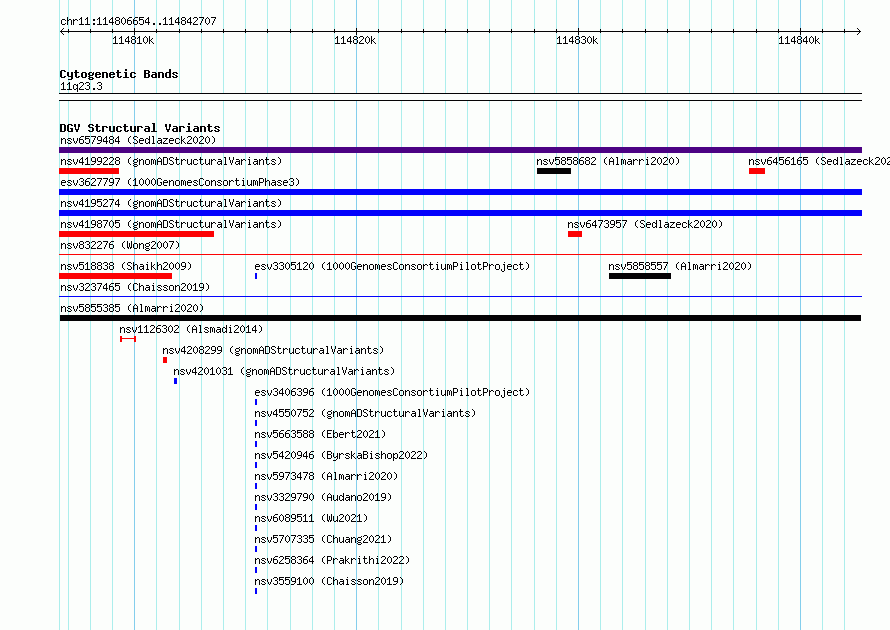Open nsv5855385 (Almarri2020) label
Viewport: 890px width, 630px height.
coord(132,308)
